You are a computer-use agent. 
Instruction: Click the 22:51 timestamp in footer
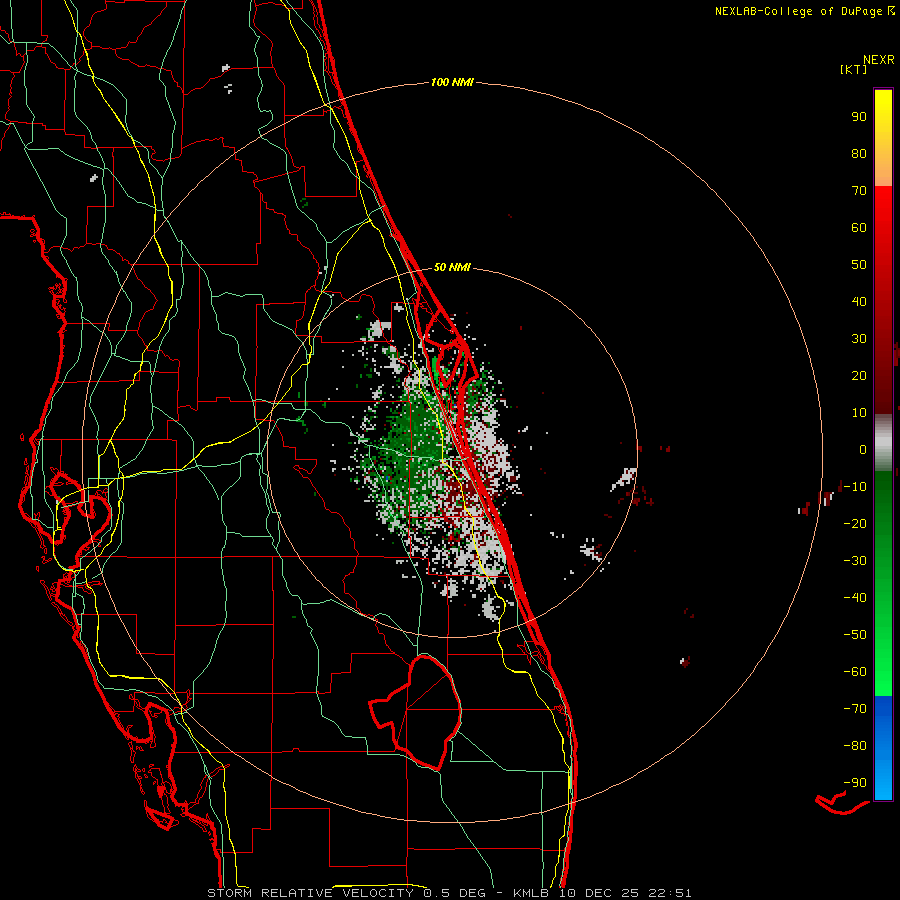(670, 893)
